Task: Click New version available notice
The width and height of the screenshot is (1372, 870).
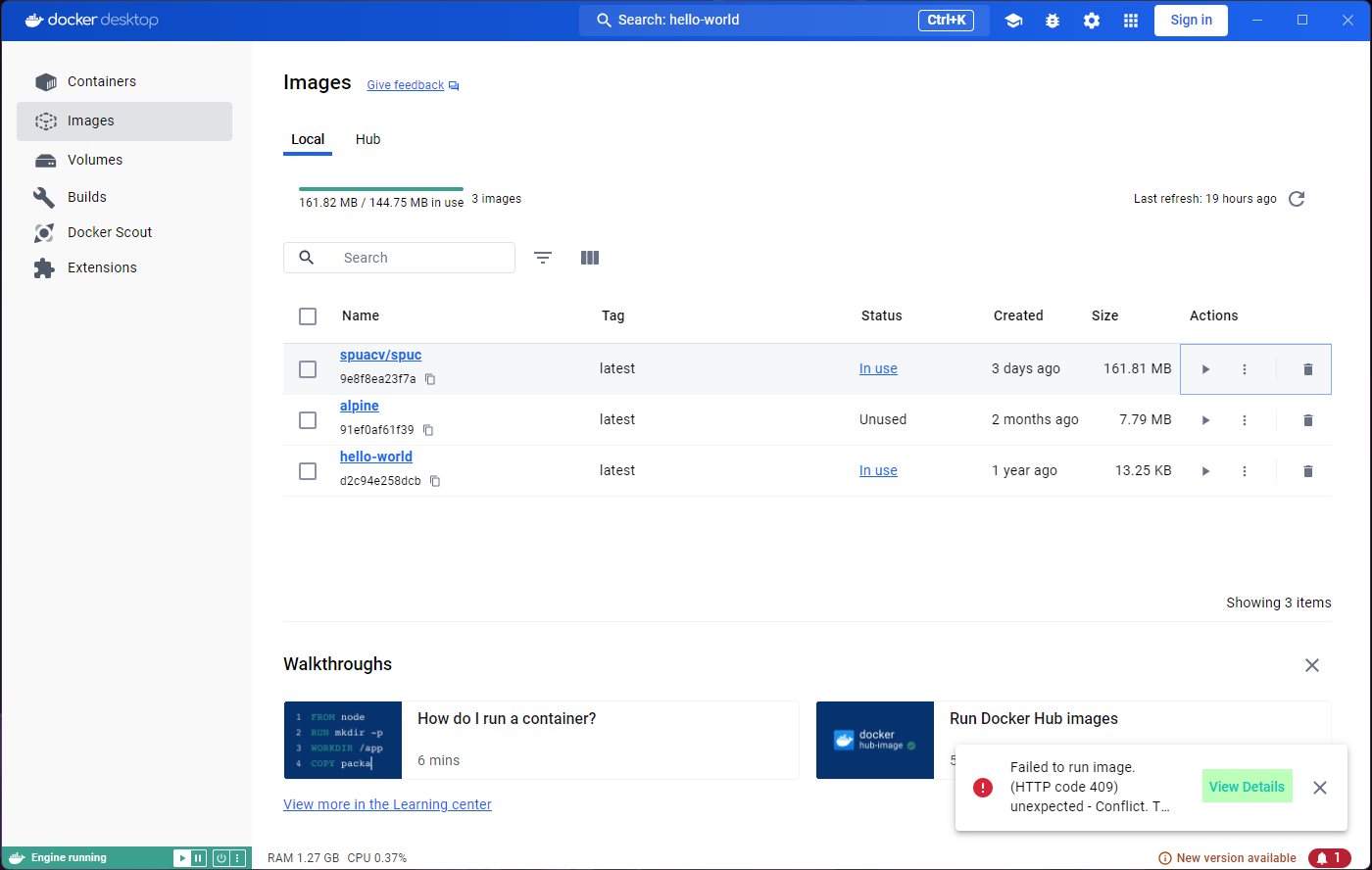Action: point(1227,858)
